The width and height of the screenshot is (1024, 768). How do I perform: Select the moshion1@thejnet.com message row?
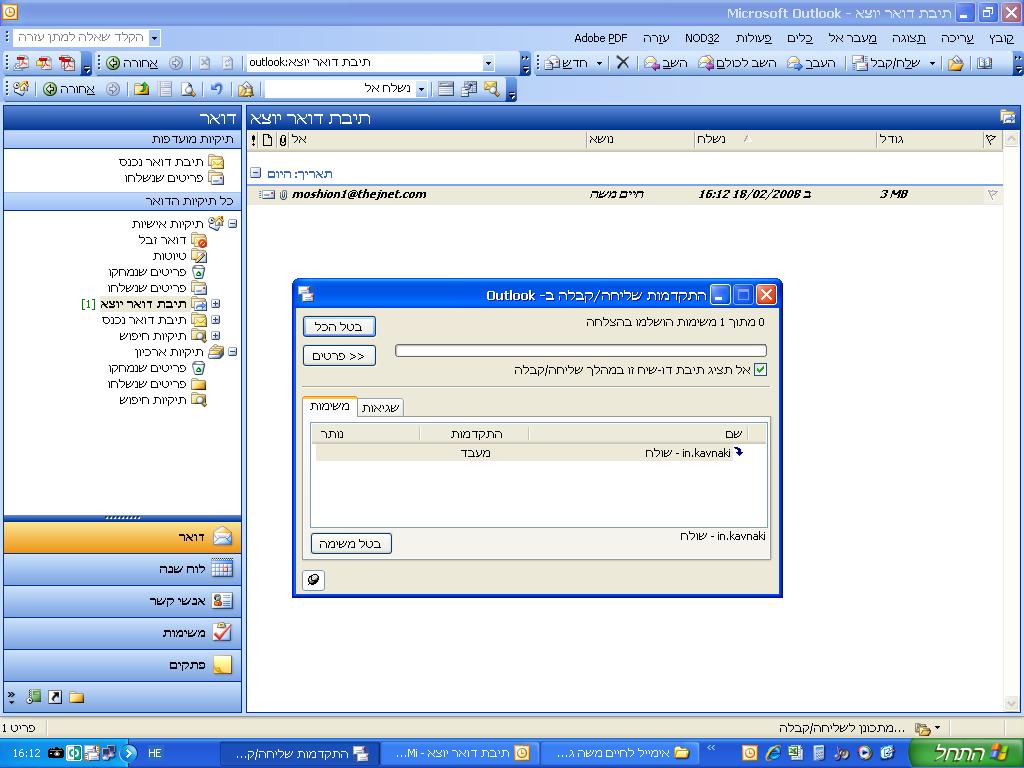point(624,194)
